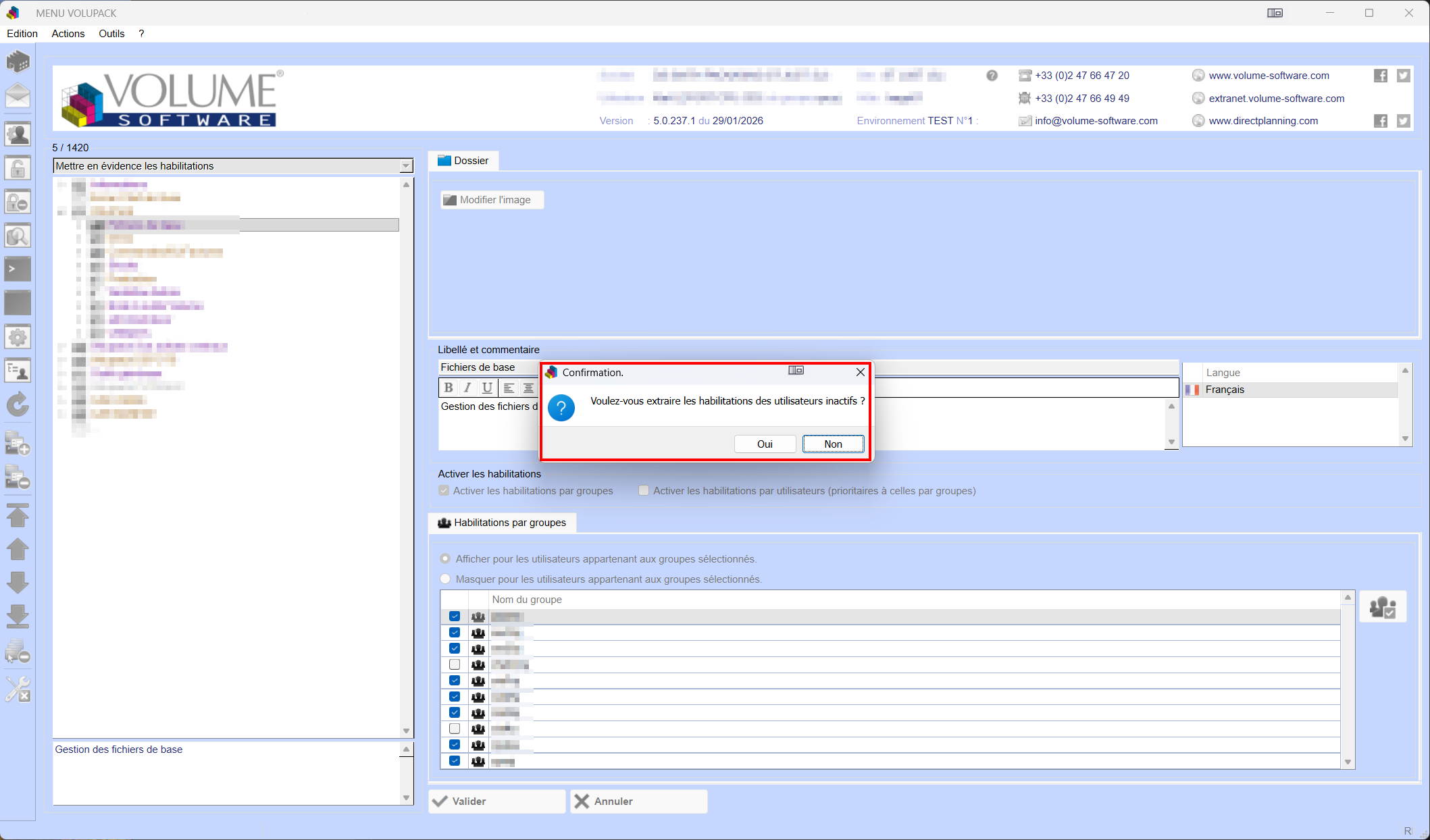Screen dimensions: 1430x840
Task: Click the open padlock sidebar icon
Action: point(18,167)
